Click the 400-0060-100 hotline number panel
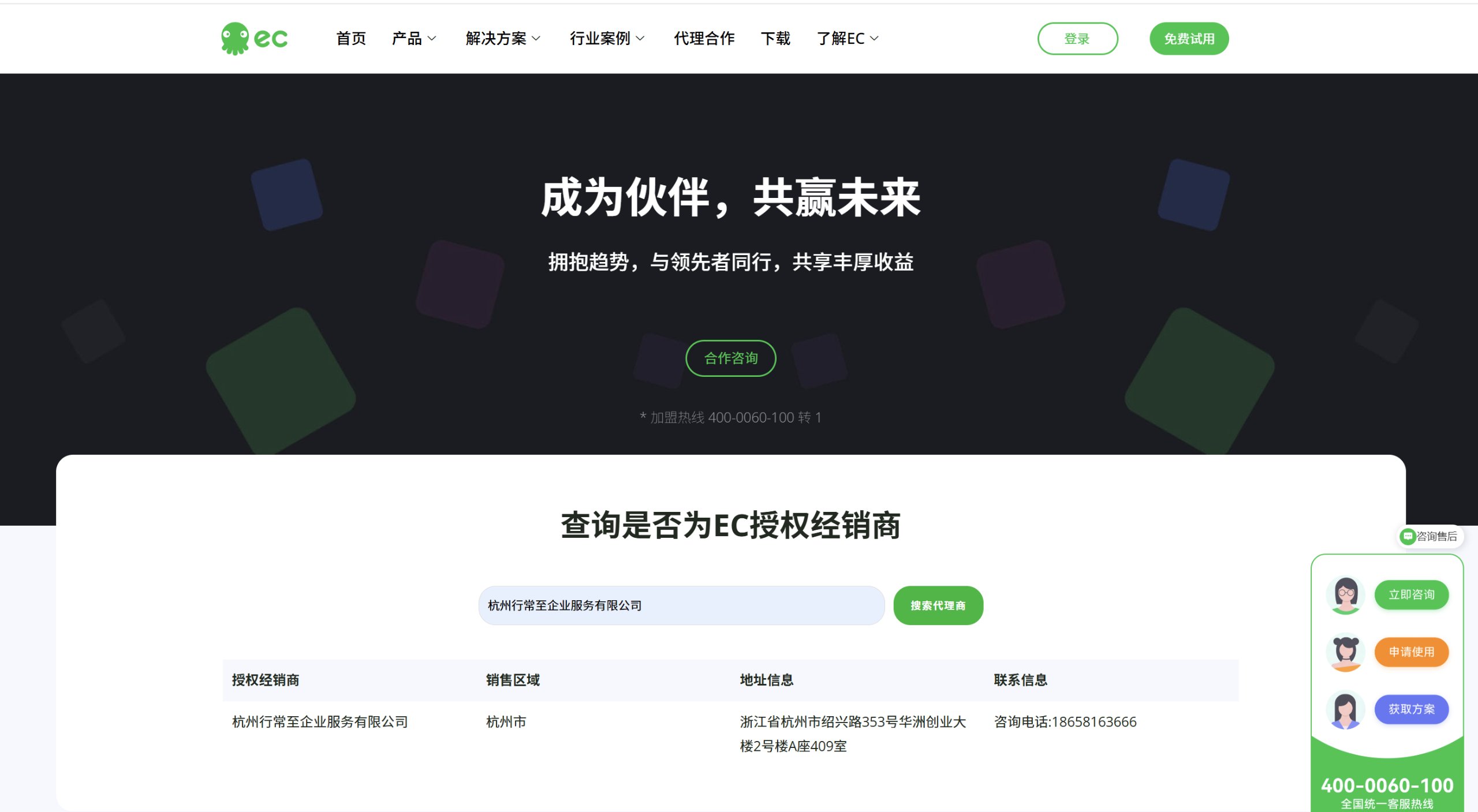1478x812 pixels. coord(1387,786)
